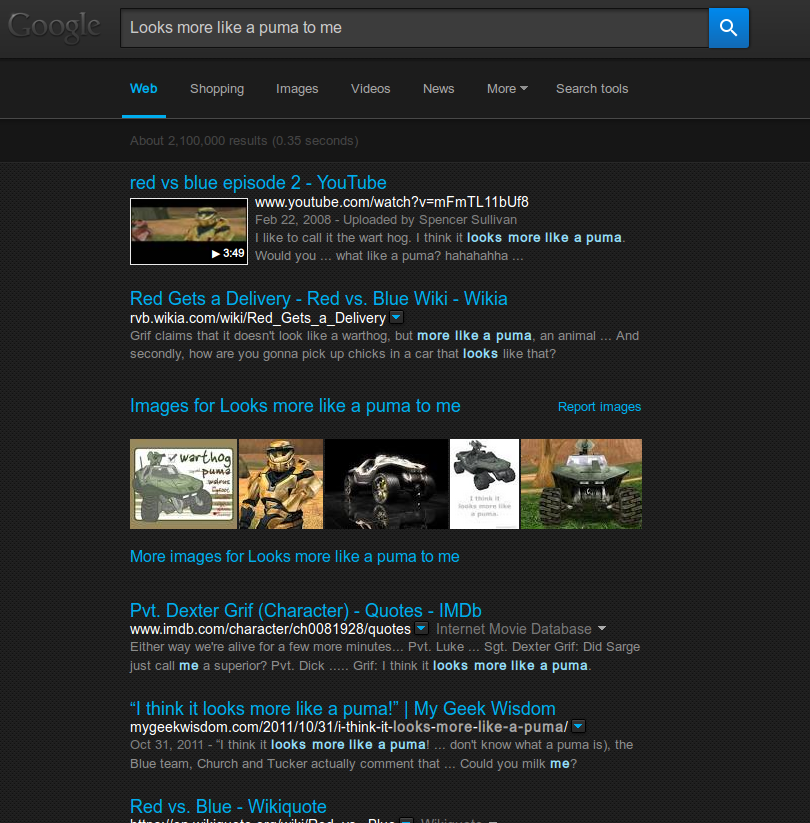
Task: Focus the search query text field
Action: pyautogui.click(x=414, y=28)
